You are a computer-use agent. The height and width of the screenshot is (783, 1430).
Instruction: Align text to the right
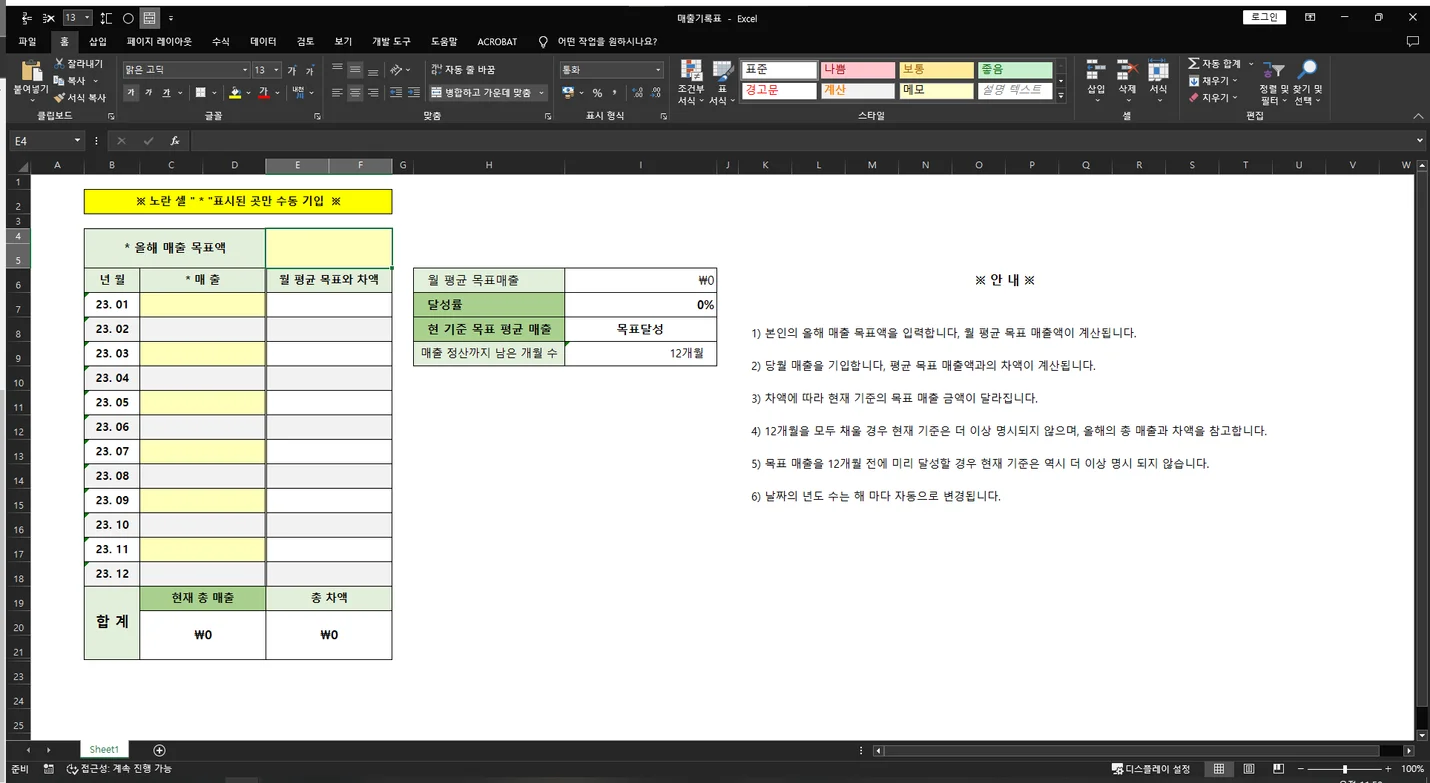[x=373, y=93]
